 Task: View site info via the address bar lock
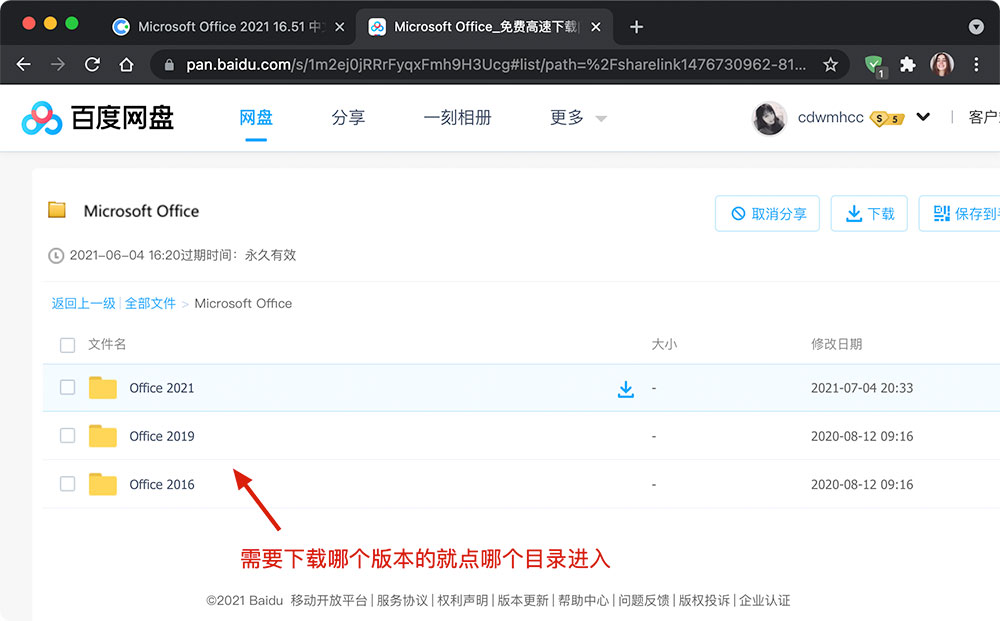169,65
